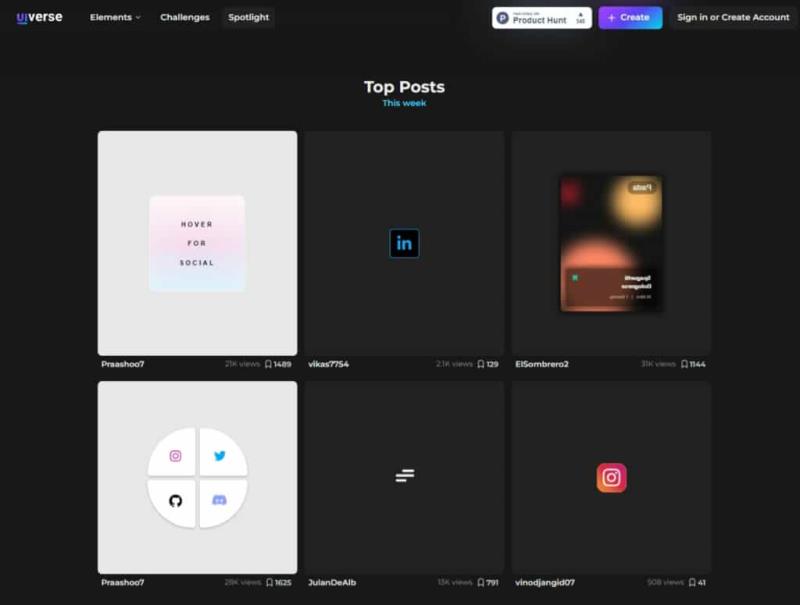Viewport: 800px width, 605px height.
Task: Bookmark the post showing 1489 saves
Action: coord(268,364)
